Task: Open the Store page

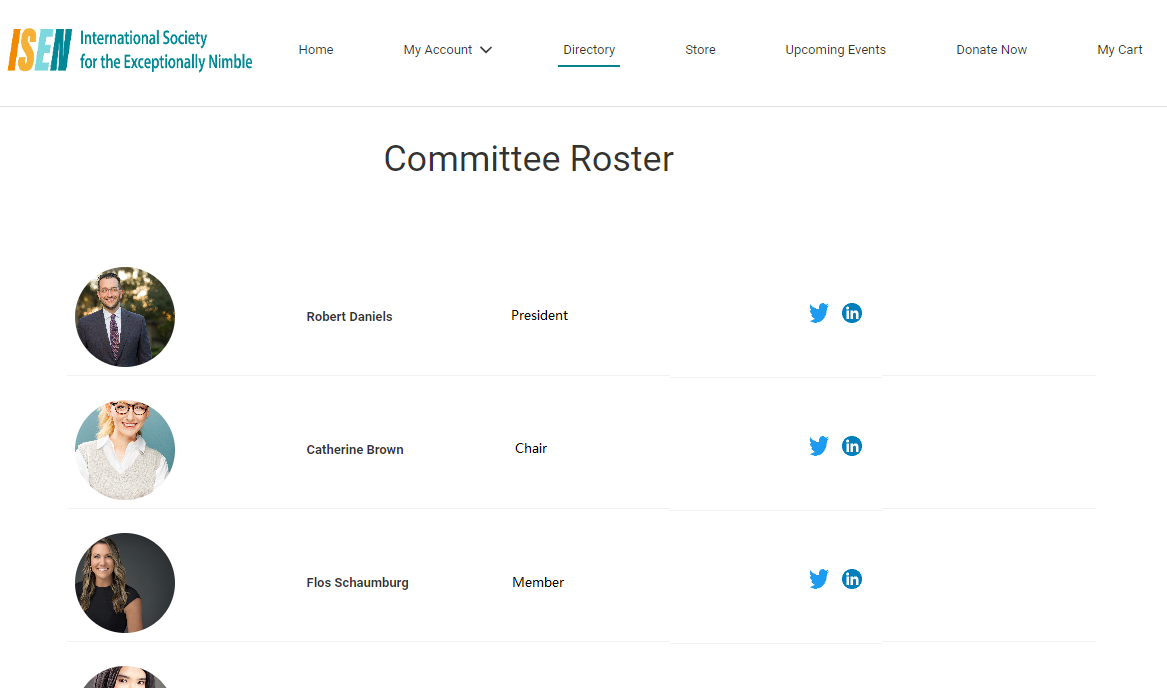Action: point(700,50)
